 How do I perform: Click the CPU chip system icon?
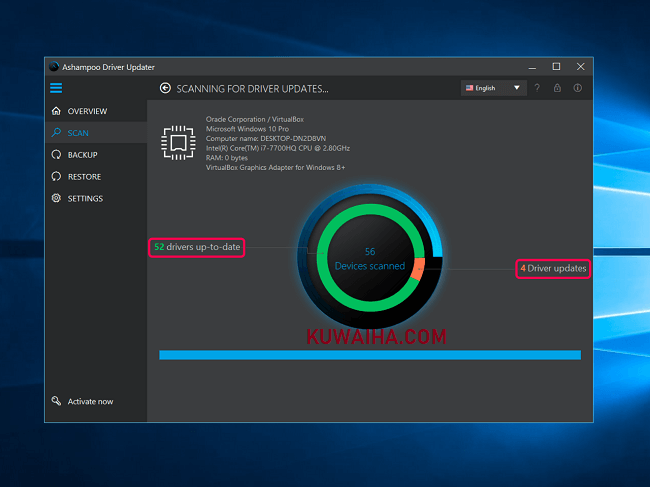click(178, 143)
